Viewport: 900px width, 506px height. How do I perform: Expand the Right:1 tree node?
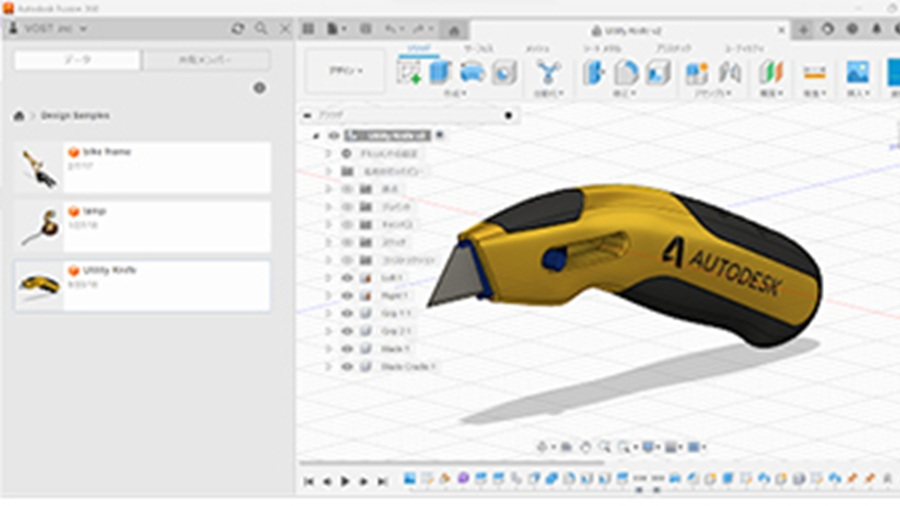pos(328,295)
